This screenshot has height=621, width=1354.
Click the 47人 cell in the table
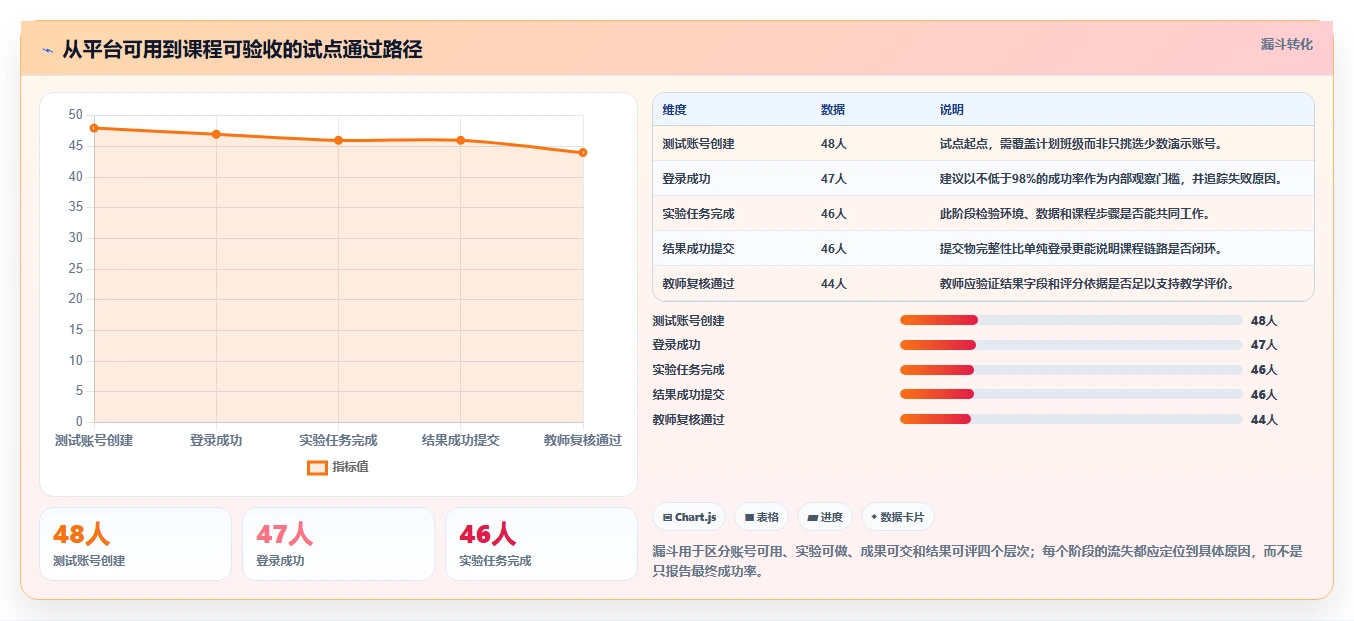pos(834,179)
